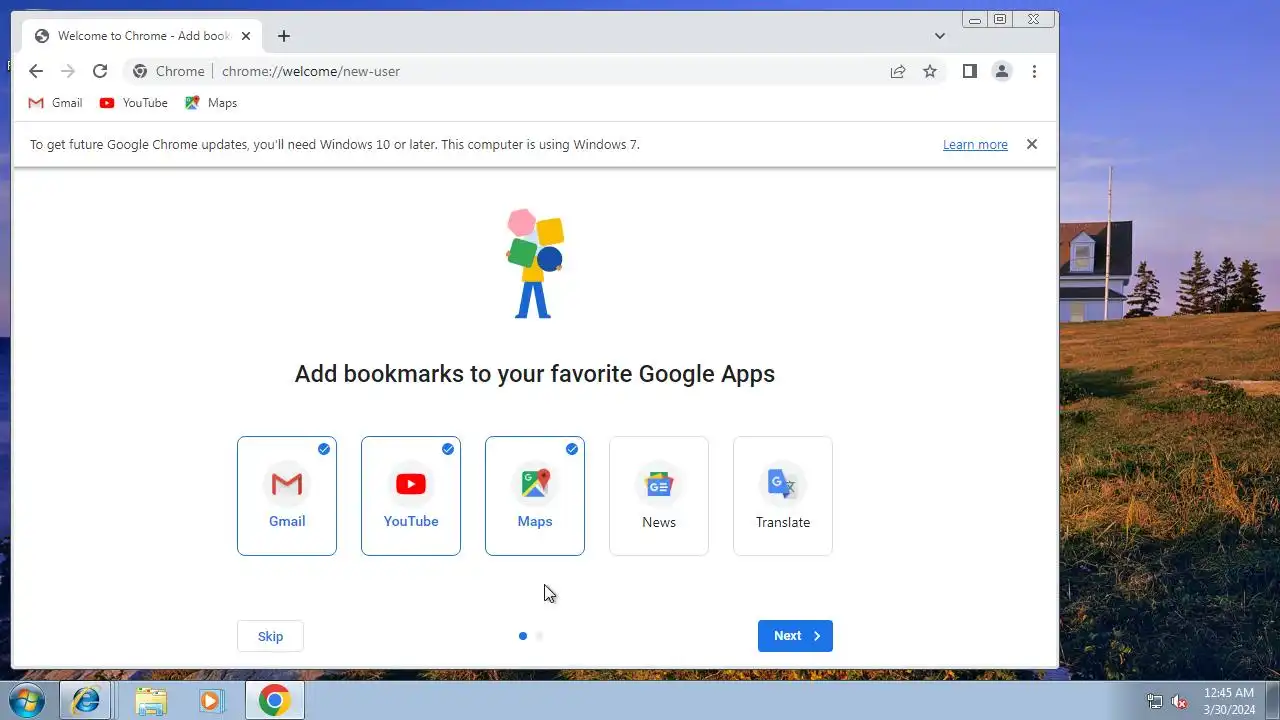Share this page with the share icon
This screenshot has width=1280, height=720.
(898, 71)
